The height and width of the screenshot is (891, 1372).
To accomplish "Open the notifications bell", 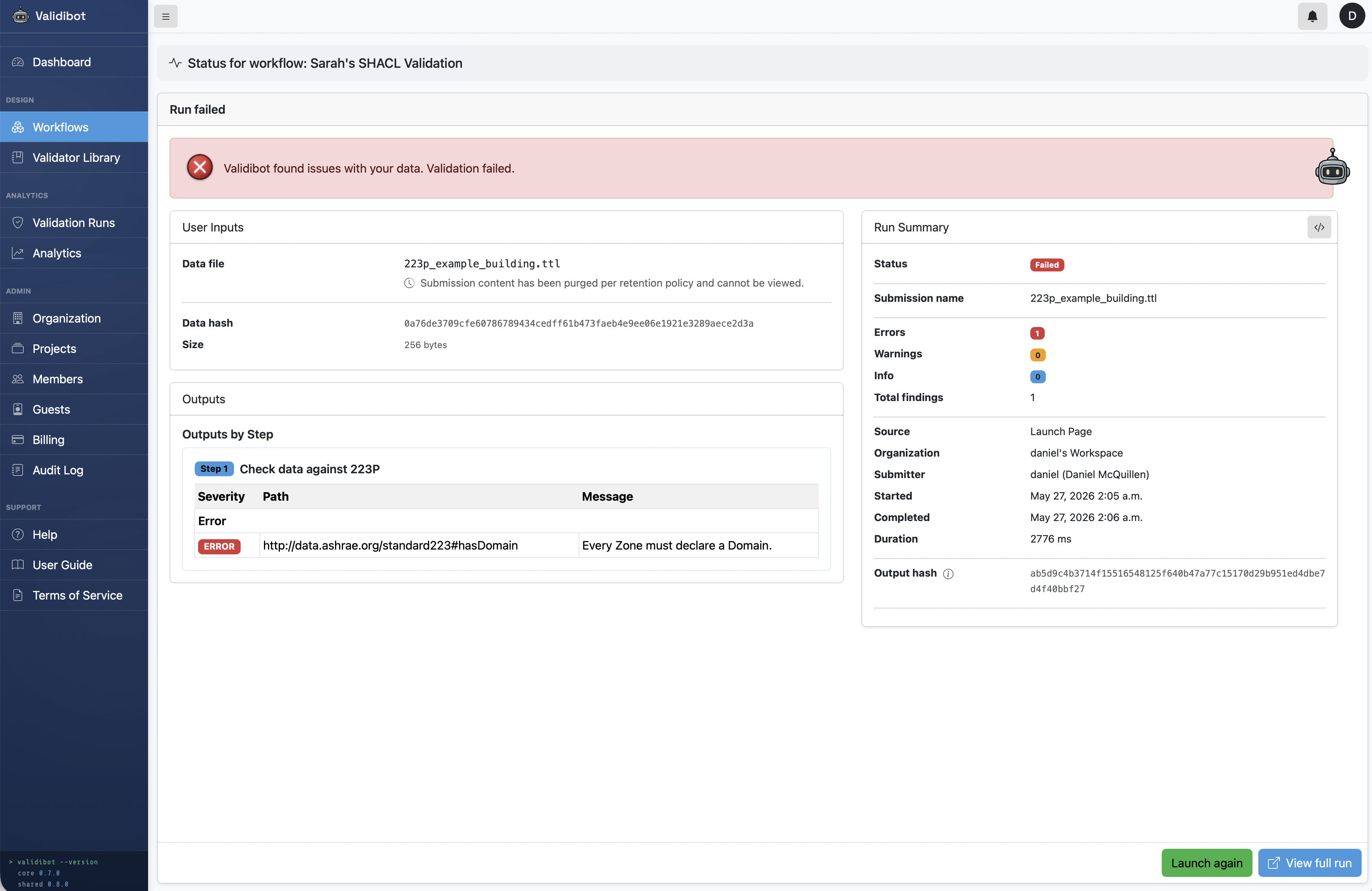I will 1312,16.
